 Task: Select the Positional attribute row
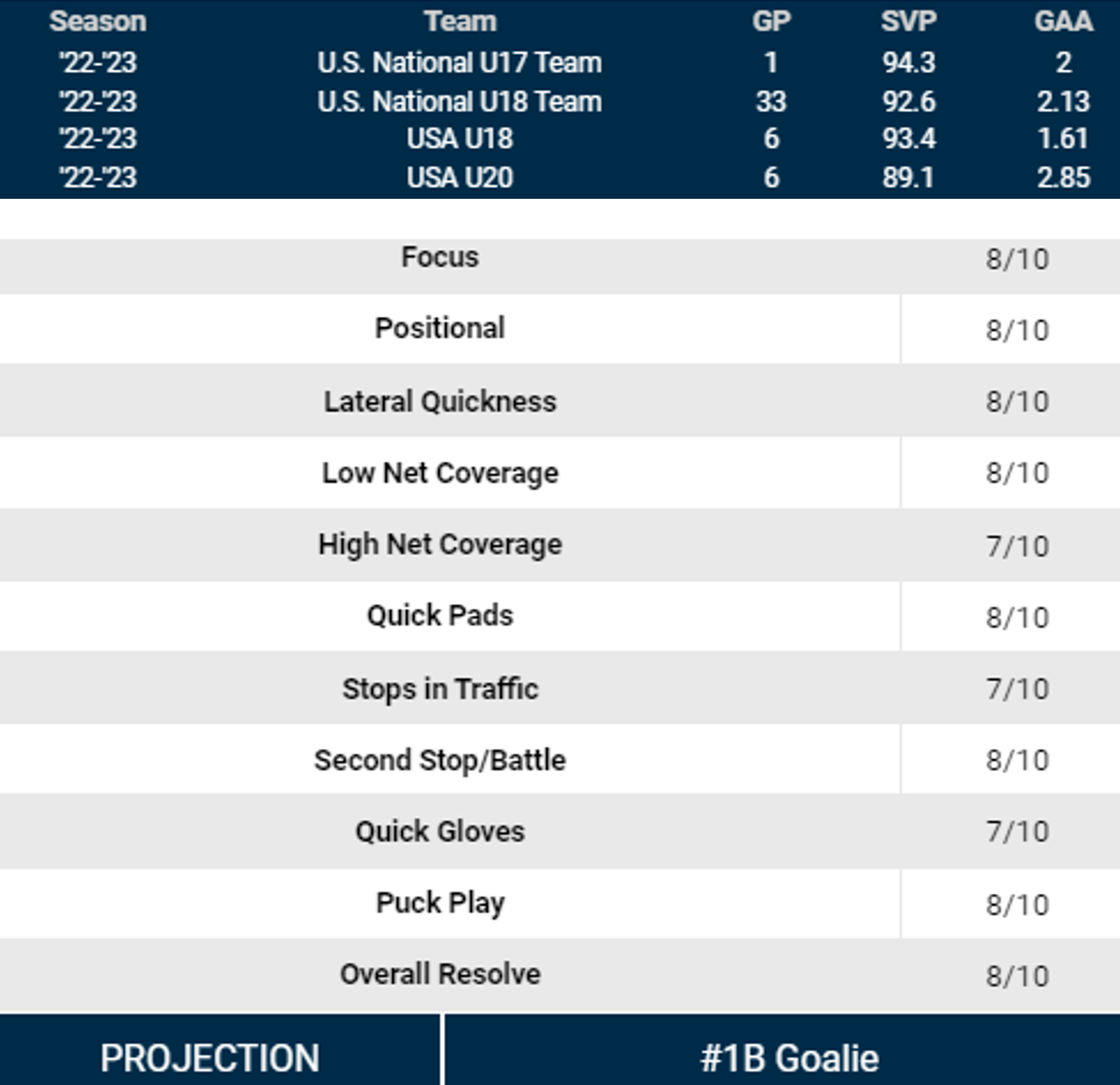(440, 329)
